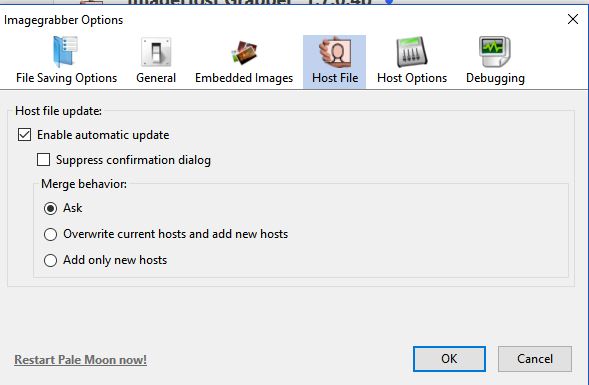Select the Ask merge behavior option
The width and height of the screenshot is (589, 385).
click(x=50, y=208)
